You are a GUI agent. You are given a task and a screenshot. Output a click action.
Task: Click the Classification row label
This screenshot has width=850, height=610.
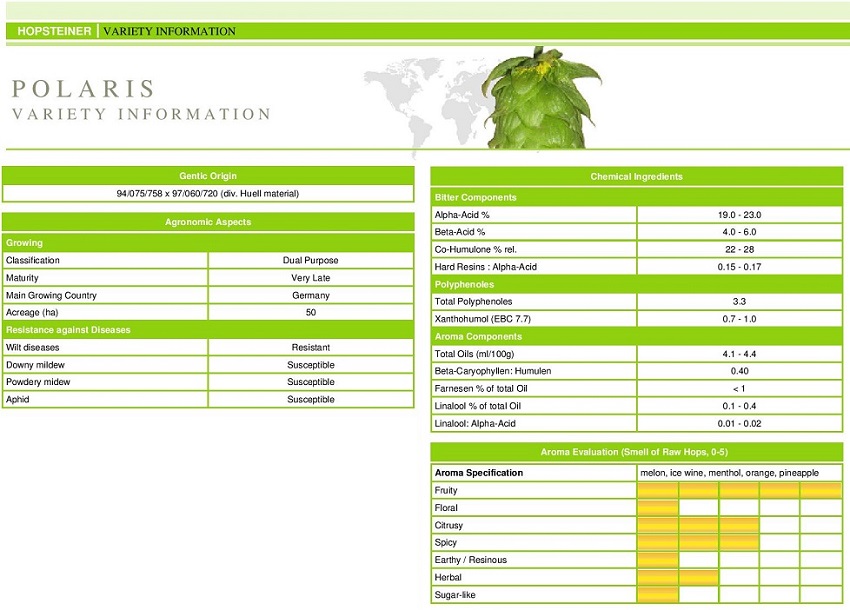tap(33, 260)
